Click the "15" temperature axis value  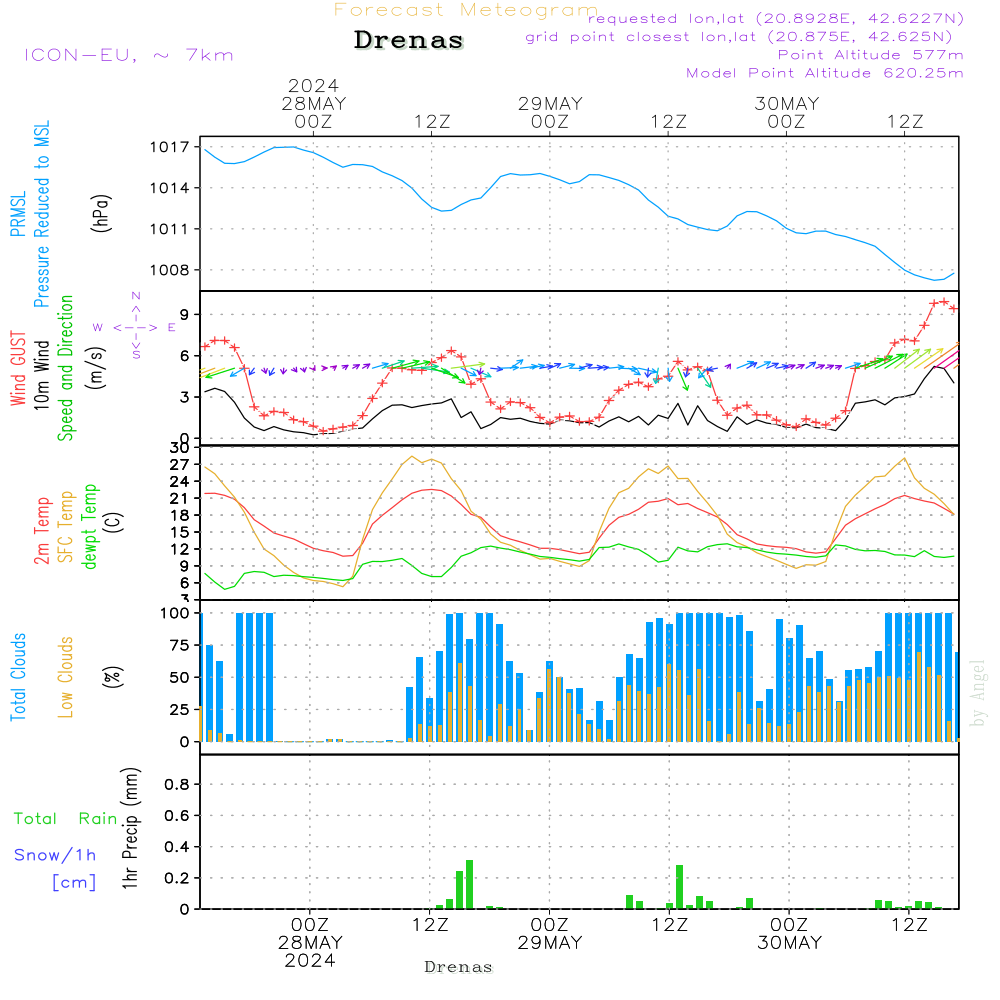point(180,533)
